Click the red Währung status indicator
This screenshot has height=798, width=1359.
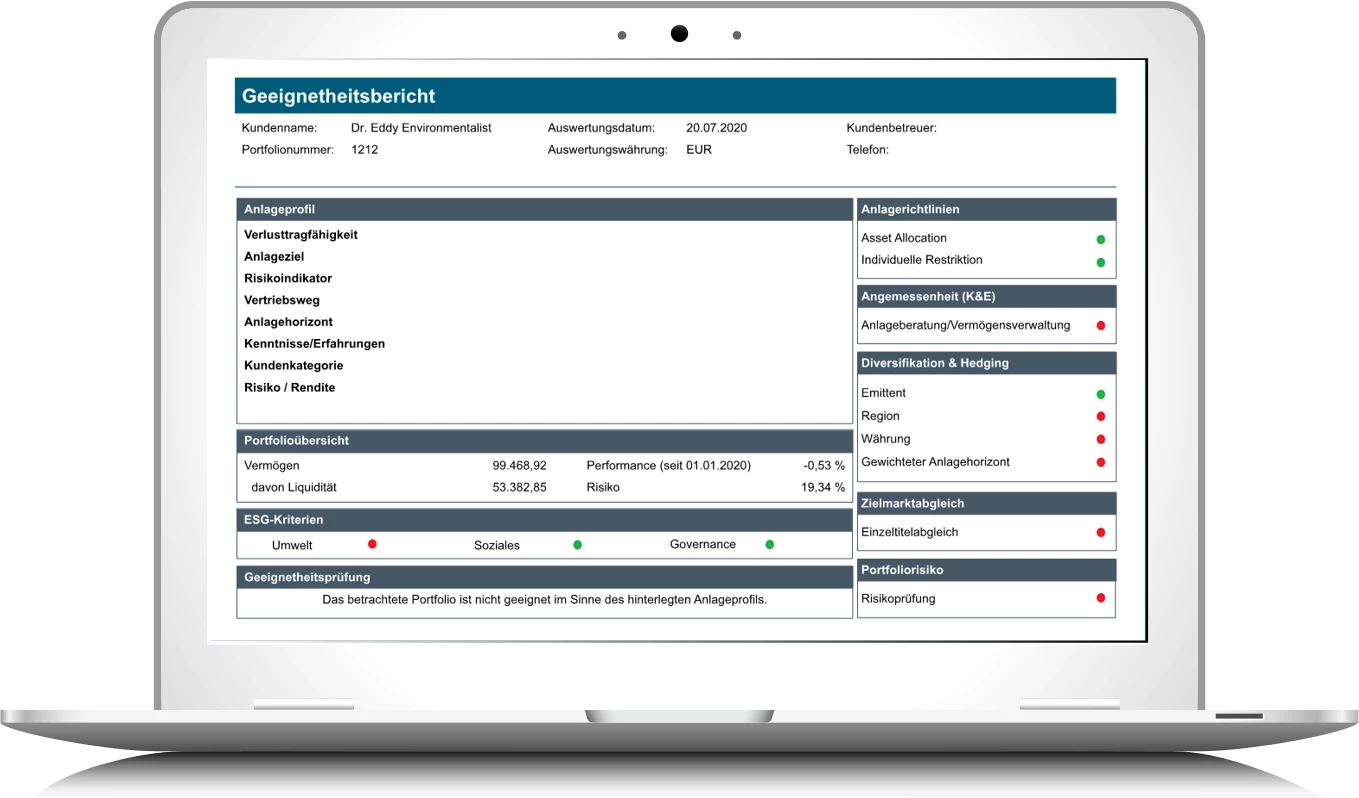[x=1100, y=439]
